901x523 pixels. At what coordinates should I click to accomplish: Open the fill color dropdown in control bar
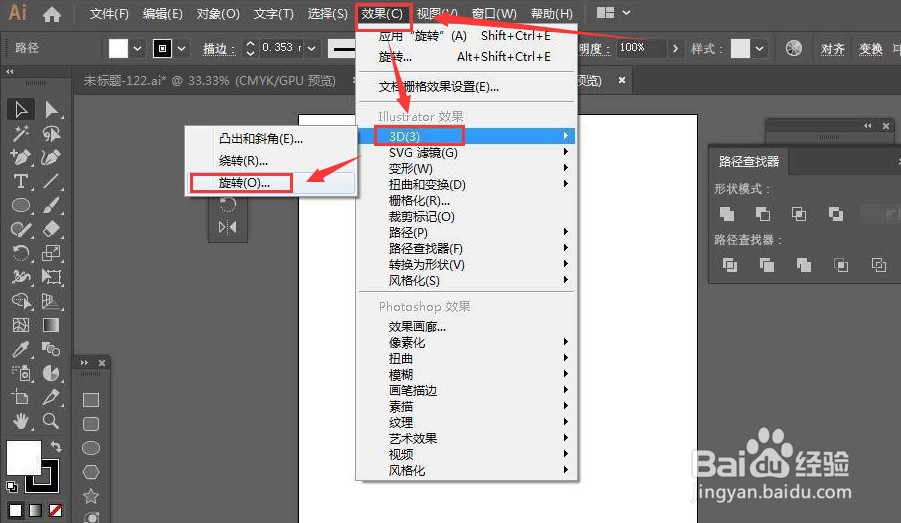pos(137,48)
